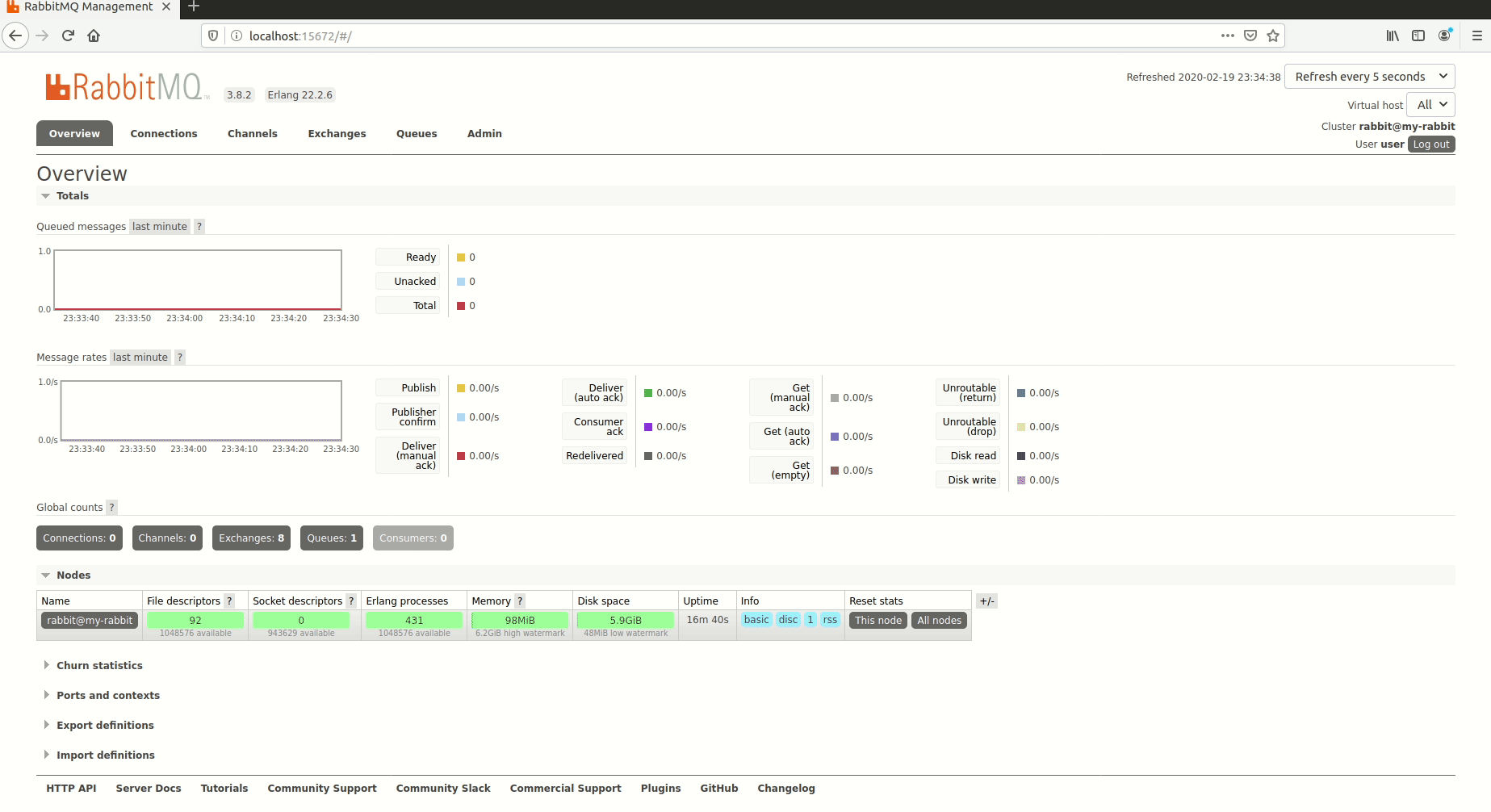Viewport: 1491px width, 812px height.
Task: Close the RabbitMQ Management tab
Action: click(x=166, y=6)
